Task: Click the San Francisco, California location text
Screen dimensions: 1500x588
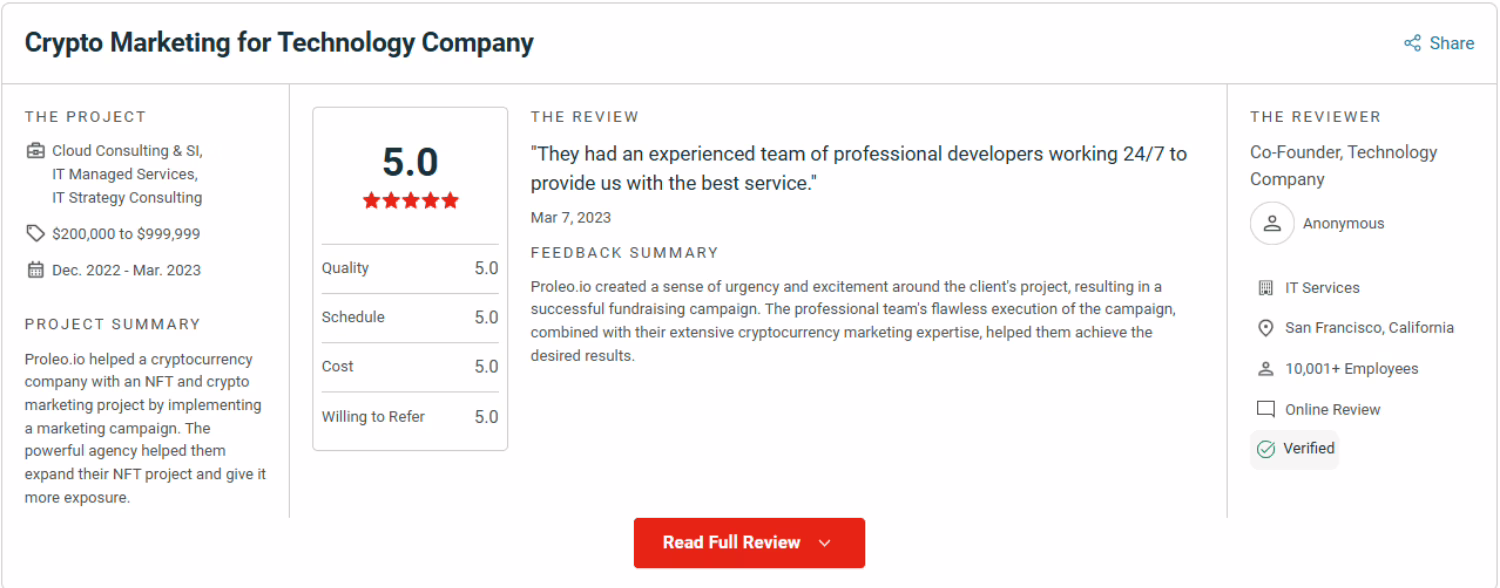Action: 1369,328
